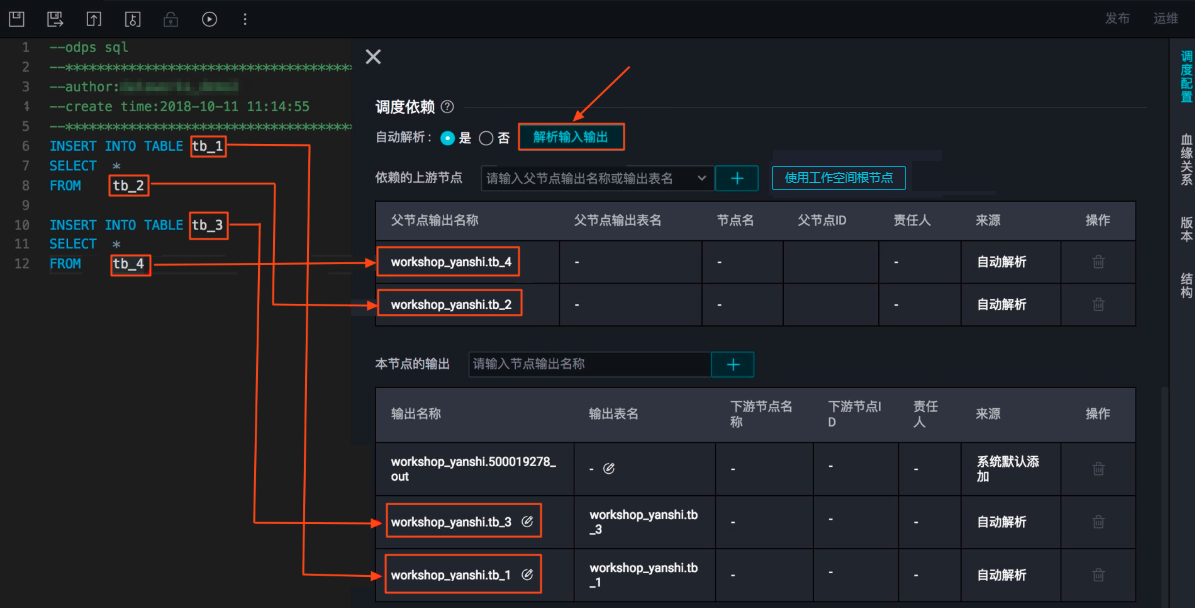This screenshot has height=608, width=1195.
Task: Click the unlock padlock icon
Action: [171, 18]
